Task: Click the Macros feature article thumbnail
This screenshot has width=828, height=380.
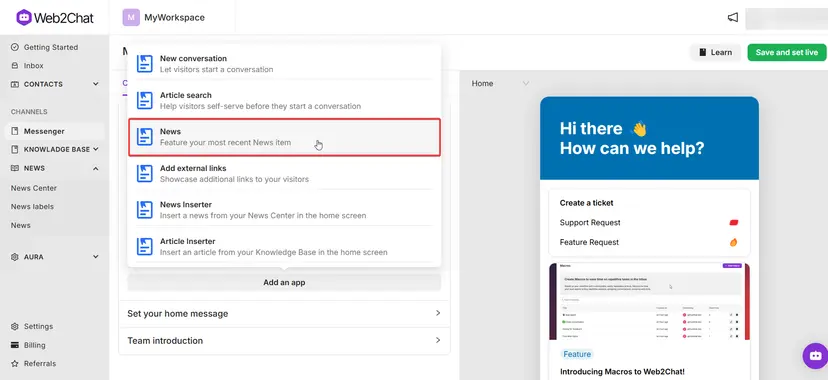Action: [650, 301]
